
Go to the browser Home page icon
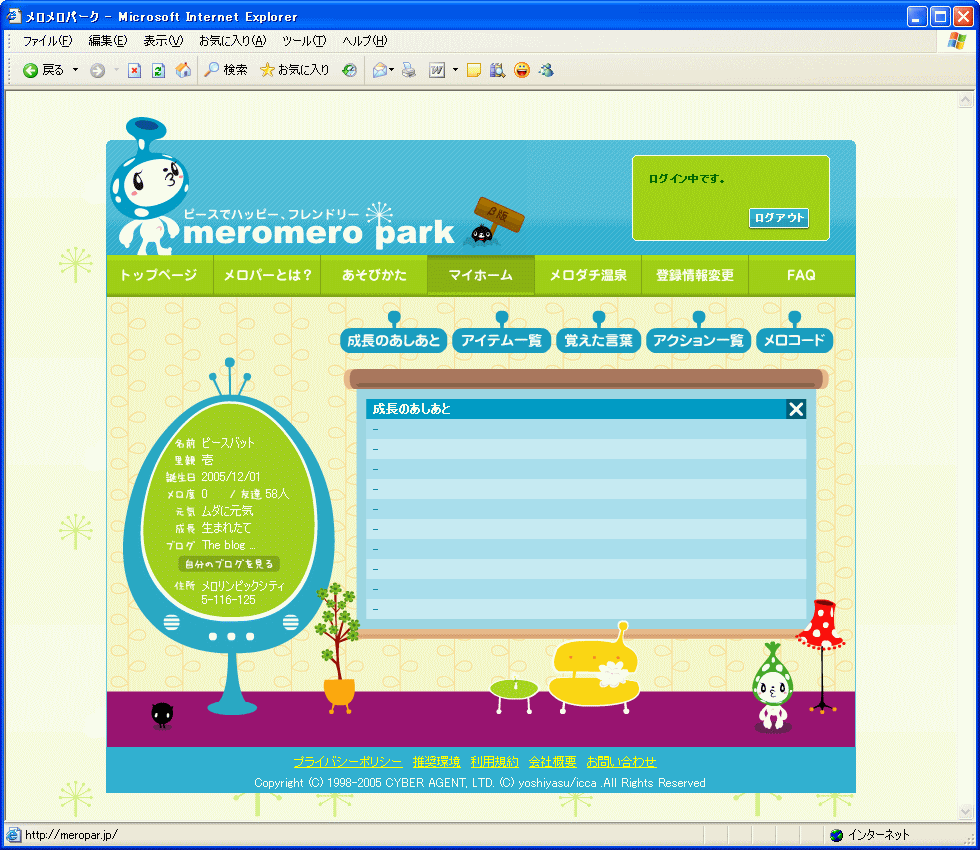coord(183,70)
